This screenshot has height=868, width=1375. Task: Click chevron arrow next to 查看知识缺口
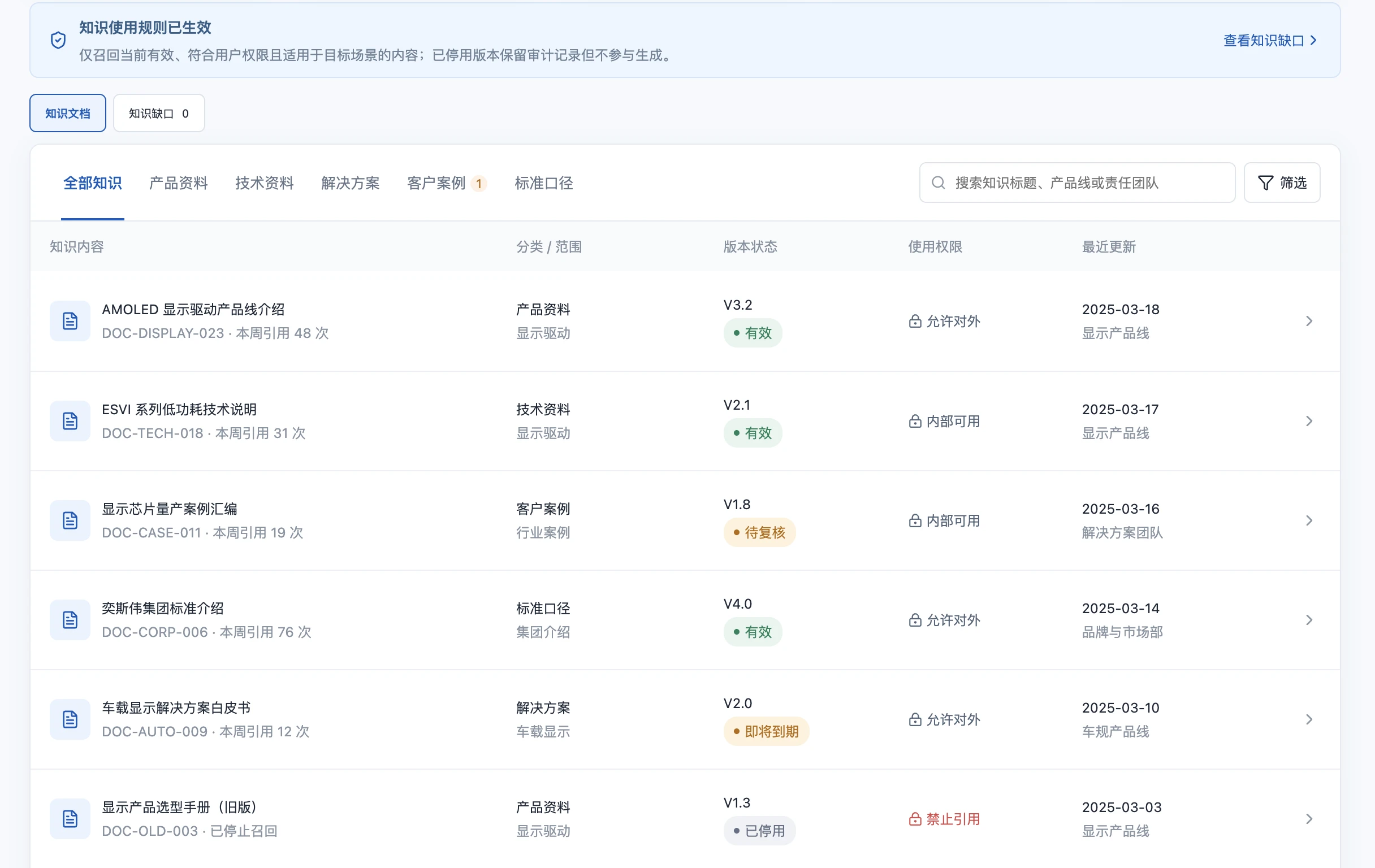(x=1313, y=41)
